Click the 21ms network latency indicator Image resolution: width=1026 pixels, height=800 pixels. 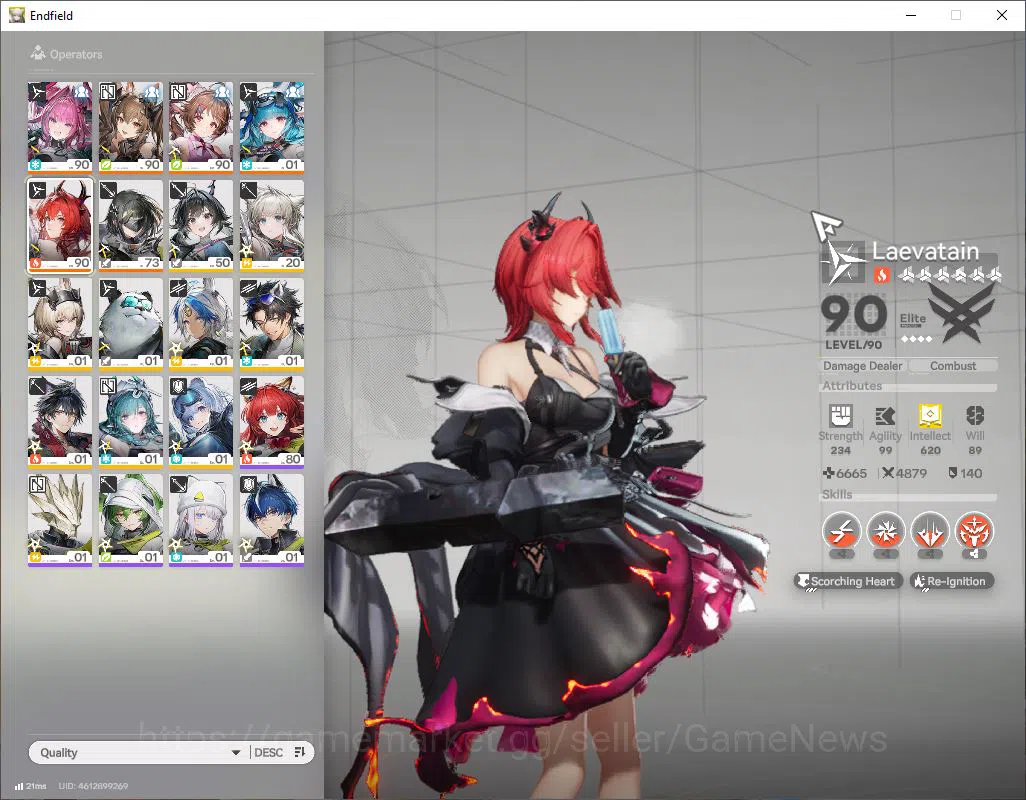pos(30,786)
